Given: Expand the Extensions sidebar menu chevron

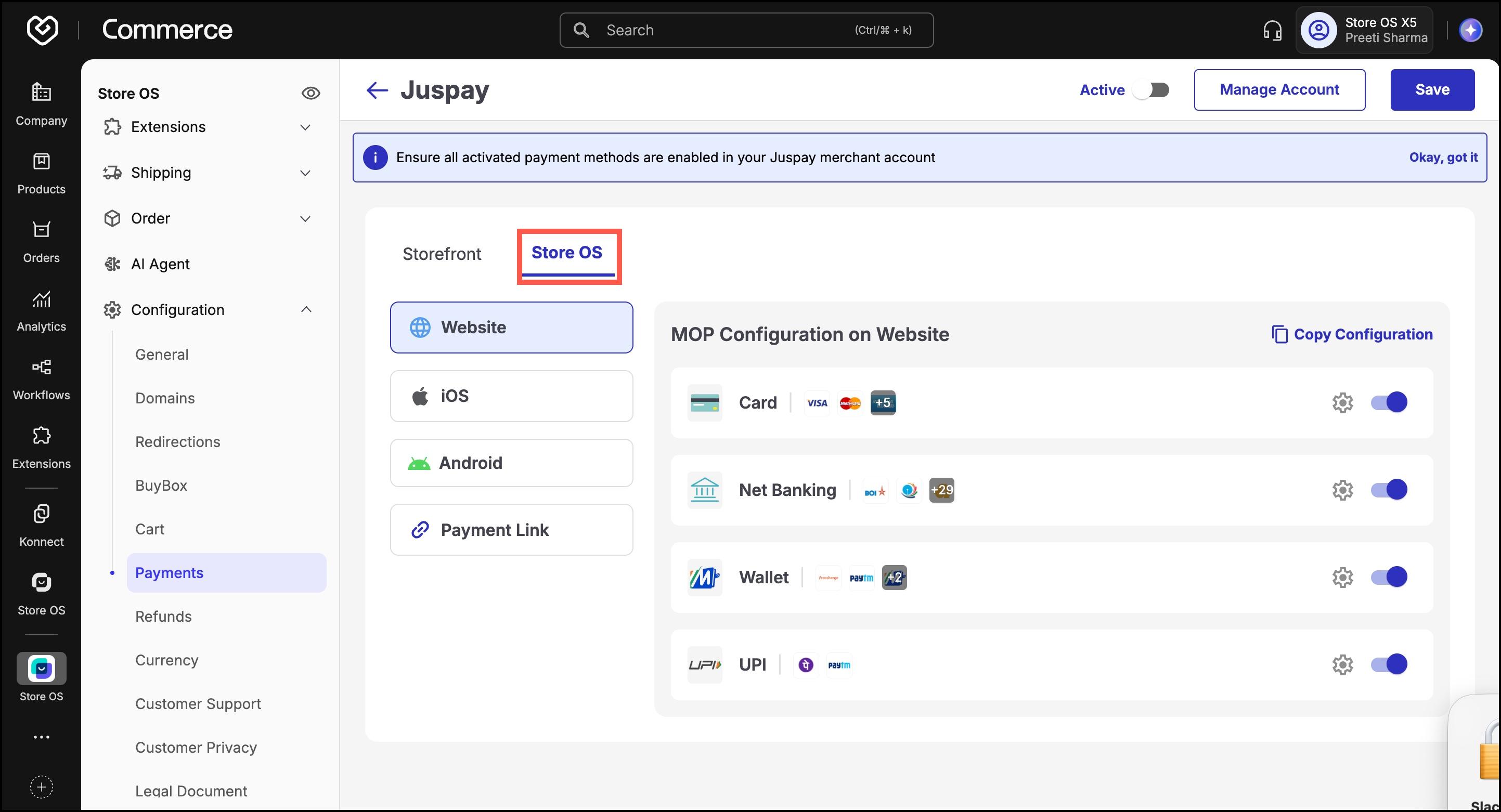Looking at the screenshot, I should coord(305,127).
